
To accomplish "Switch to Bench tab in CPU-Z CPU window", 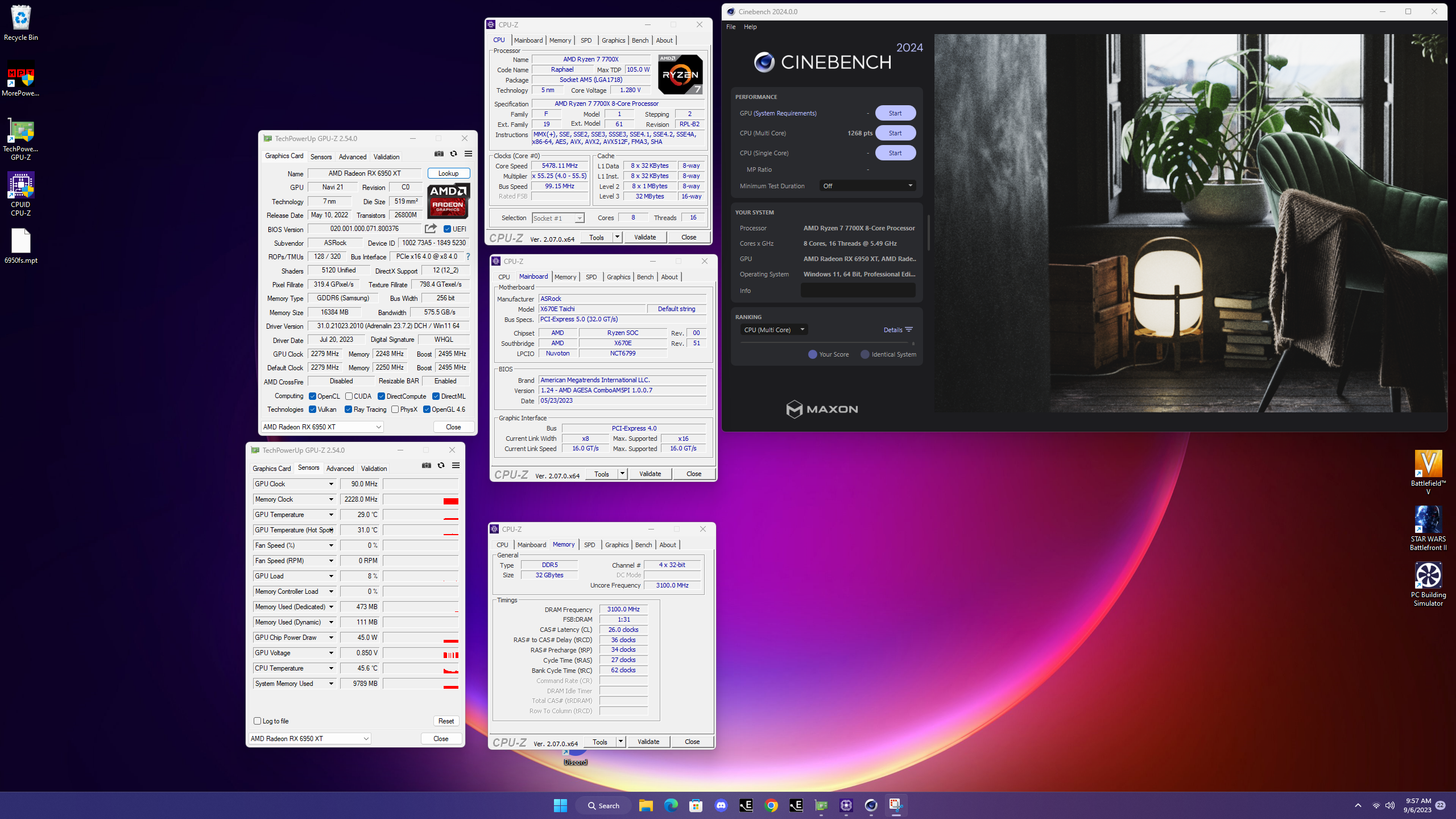I will (x=640, y=40).
